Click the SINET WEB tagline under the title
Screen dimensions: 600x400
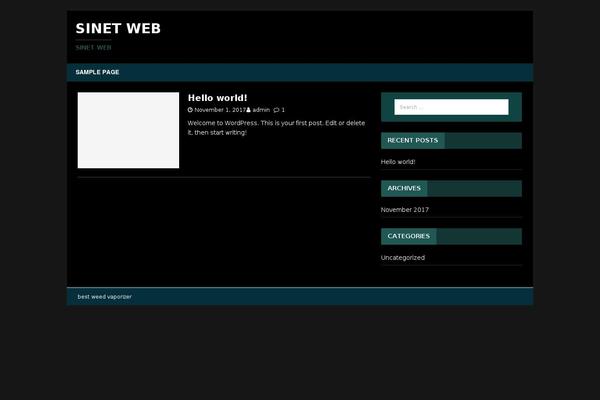pyautogui.click(x=93, y=47)
